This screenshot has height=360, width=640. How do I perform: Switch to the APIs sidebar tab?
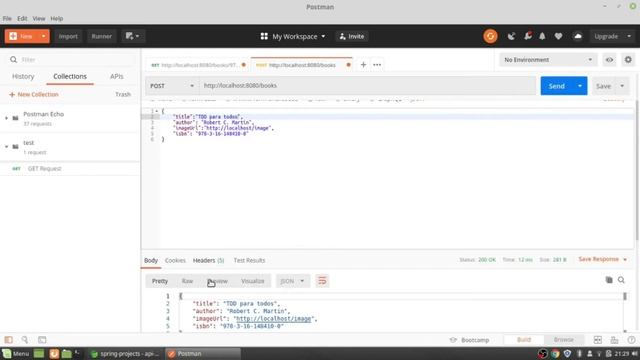tap(116, 76)
